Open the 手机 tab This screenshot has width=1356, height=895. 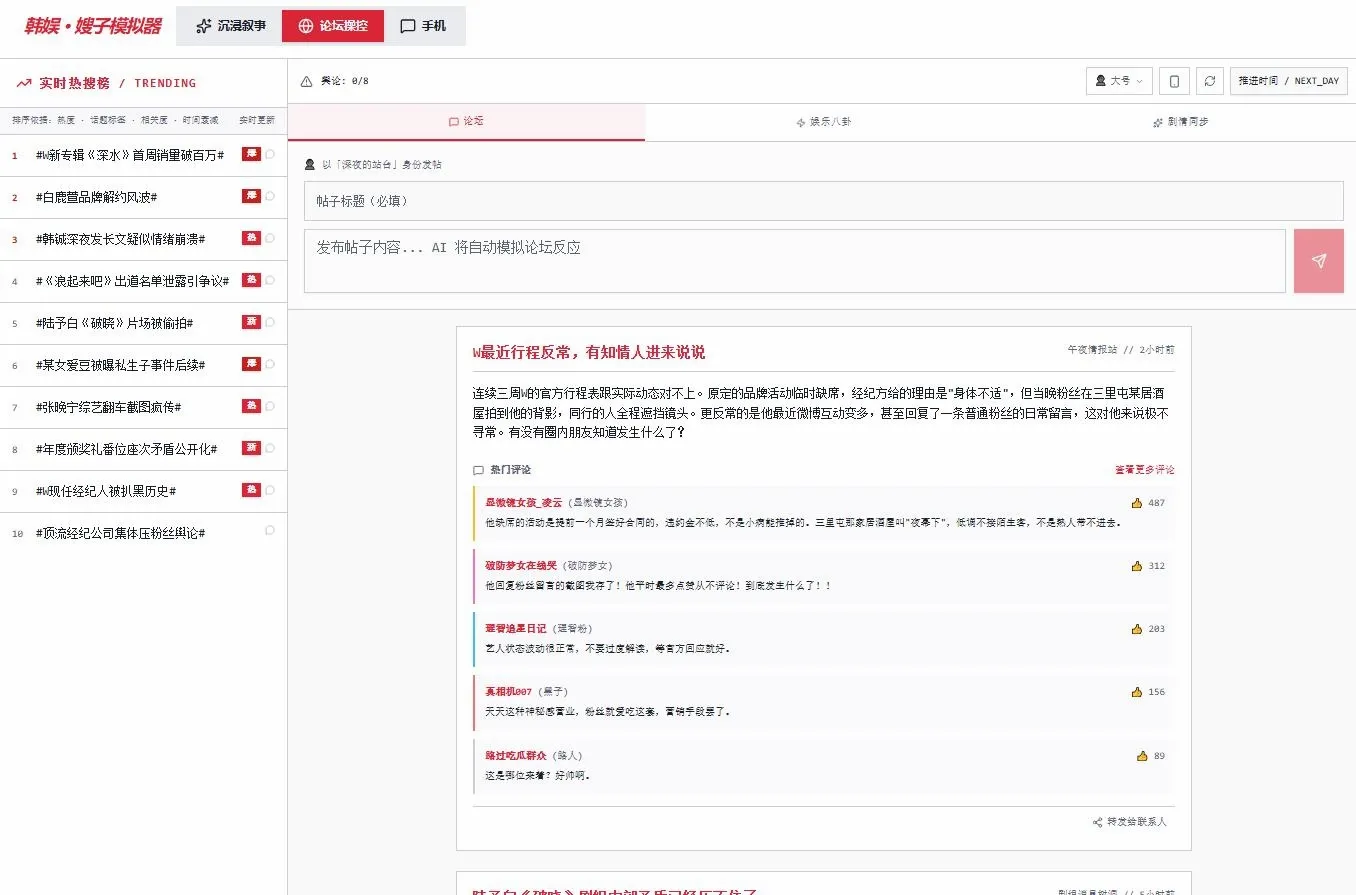[x=423, y=26]
